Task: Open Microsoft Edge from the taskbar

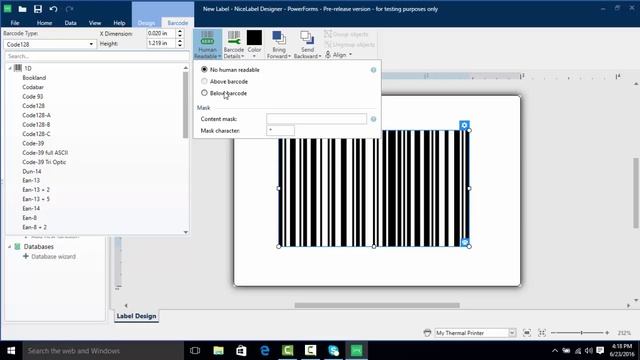Action: pos(264,350)
